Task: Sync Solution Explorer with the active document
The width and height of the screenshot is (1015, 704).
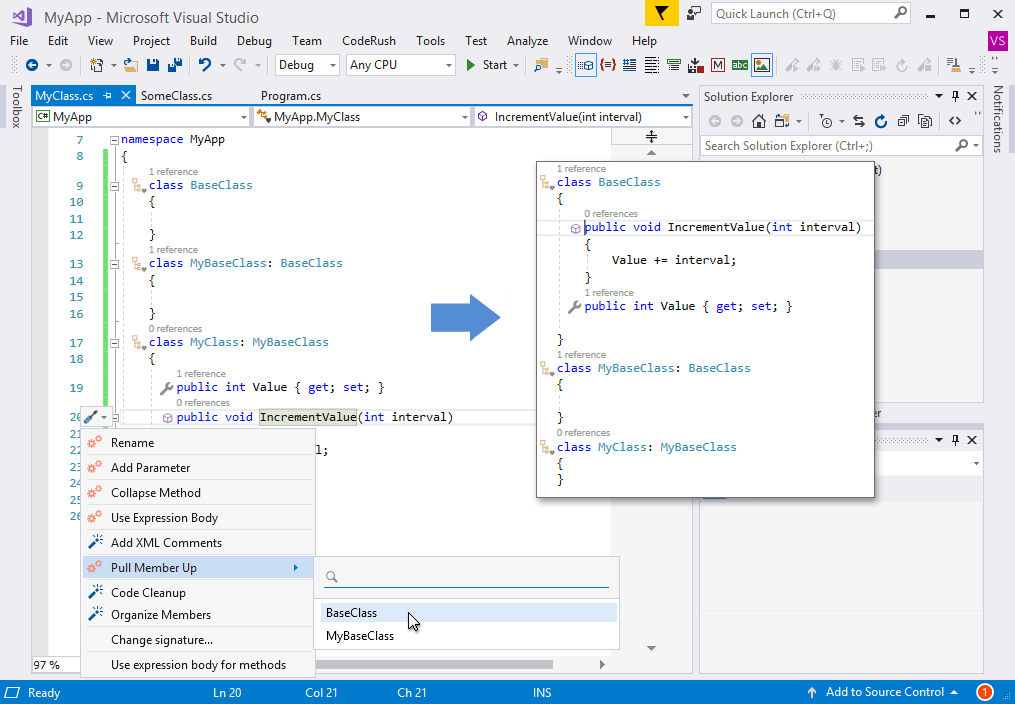Action: 858,120
